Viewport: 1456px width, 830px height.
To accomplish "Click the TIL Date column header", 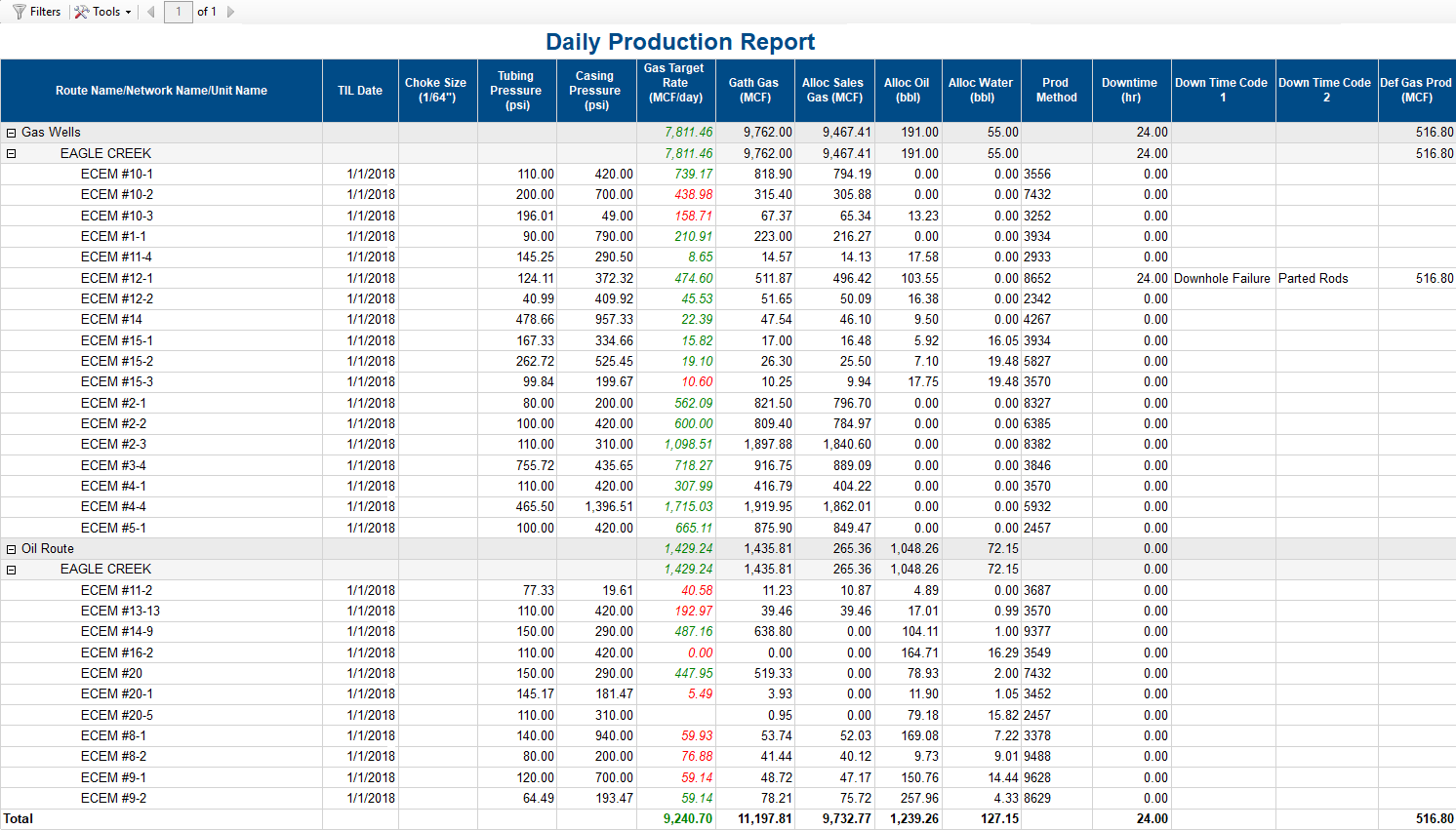I will (360, 91).
